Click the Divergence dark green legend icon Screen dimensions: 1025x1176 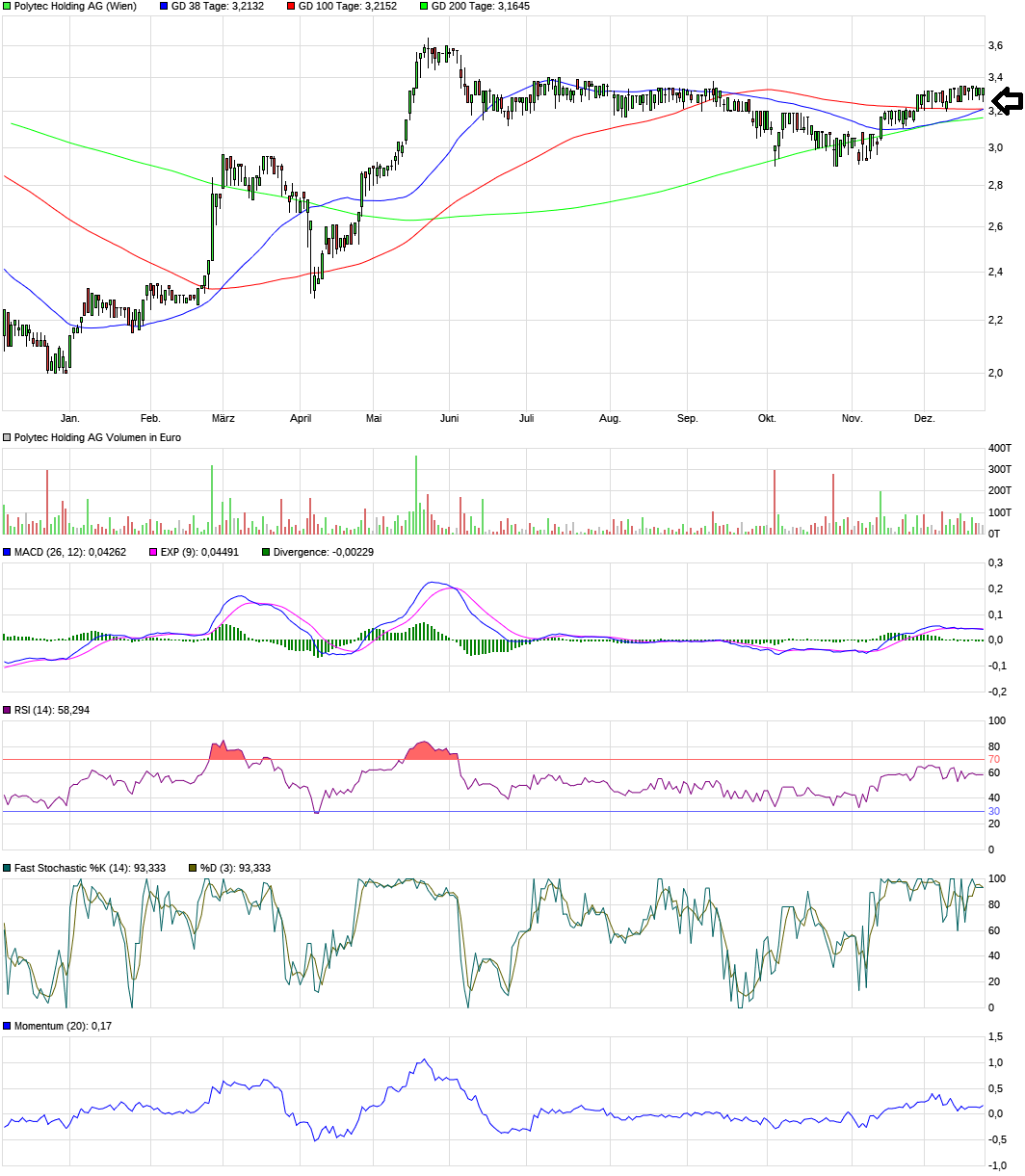point(268,553)
